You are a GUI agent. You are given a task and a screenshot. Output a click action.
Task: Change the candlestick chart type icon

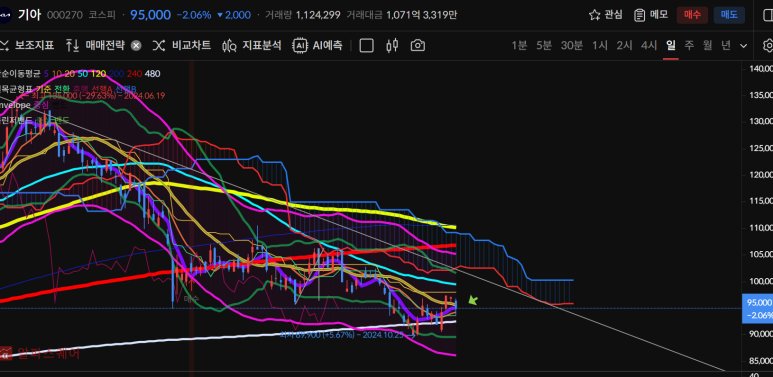coord(392,46)
